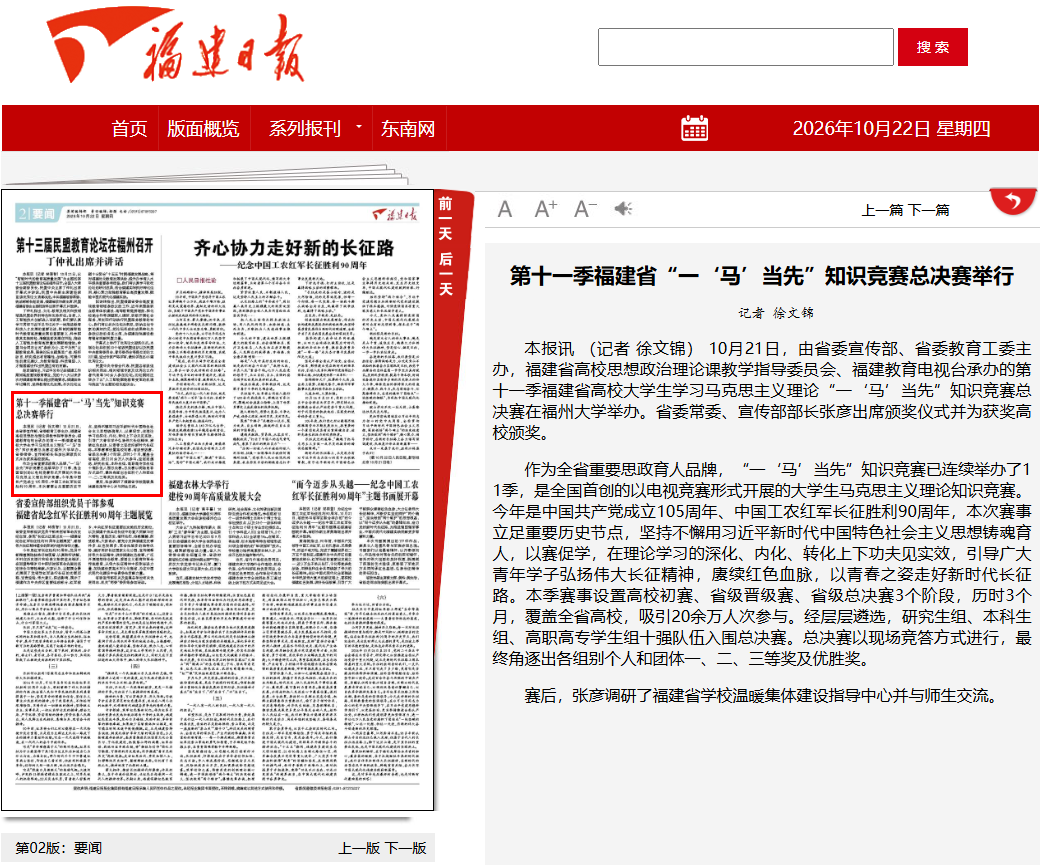Go to next day via 后一天

coord(445,274)
